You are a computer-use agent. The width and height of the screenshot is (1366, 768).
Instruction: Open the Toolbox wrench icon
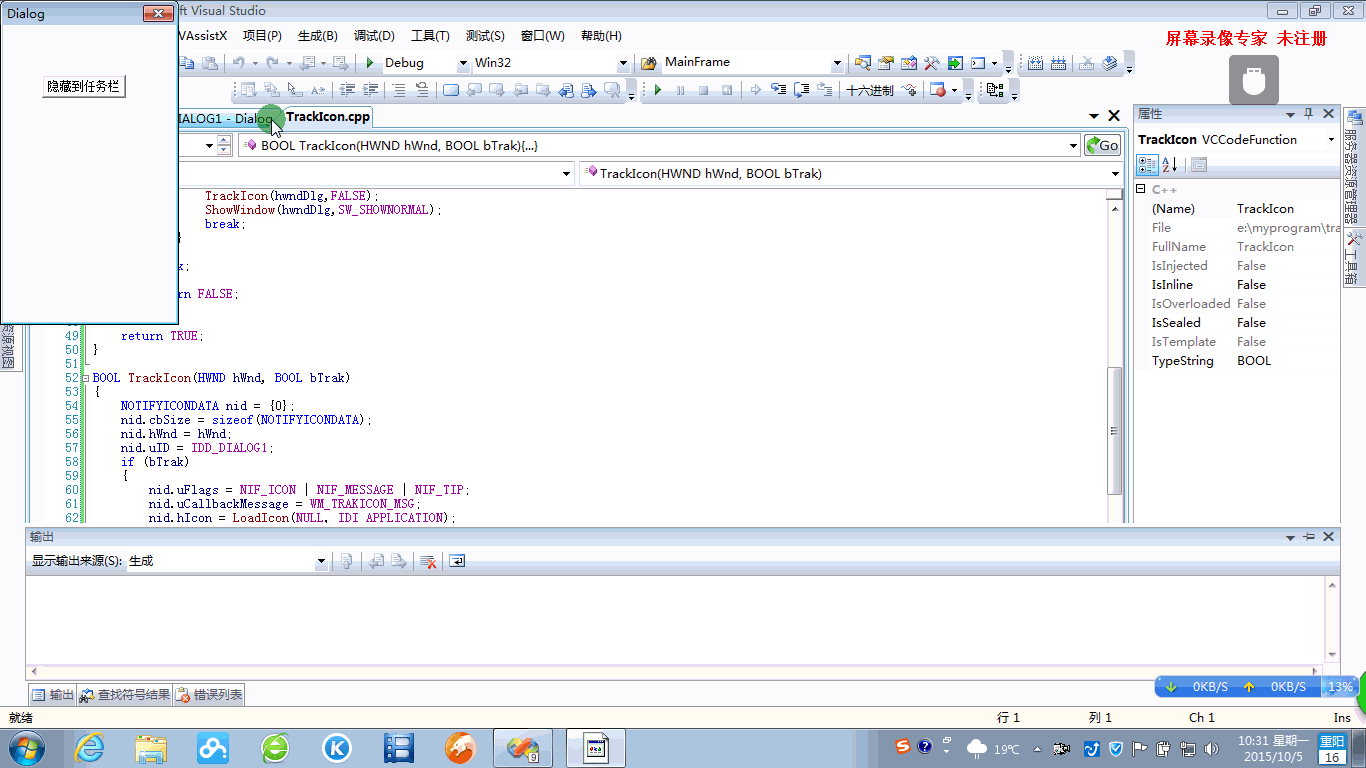pyautogui.click(x=932, y=63)
